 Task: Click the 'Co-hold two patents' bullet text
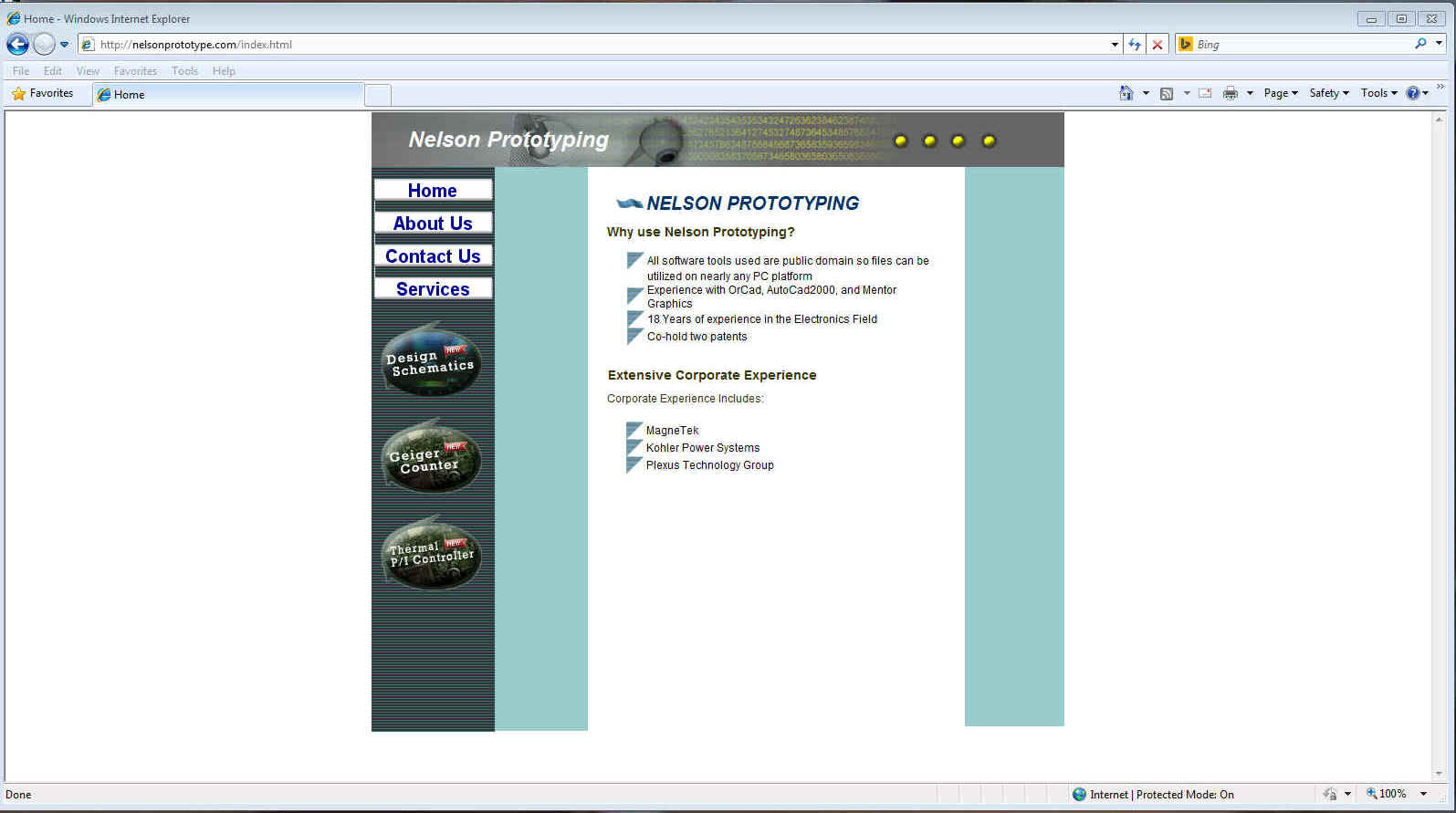(x=697, y=337)
